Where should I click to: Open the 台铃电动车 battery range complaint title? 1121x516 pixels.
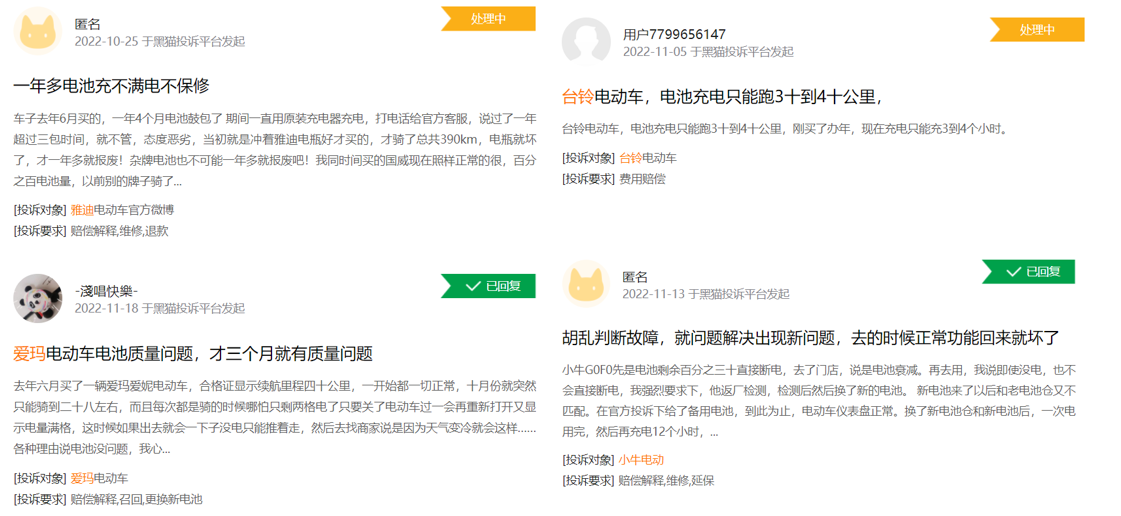click(721, 97)
